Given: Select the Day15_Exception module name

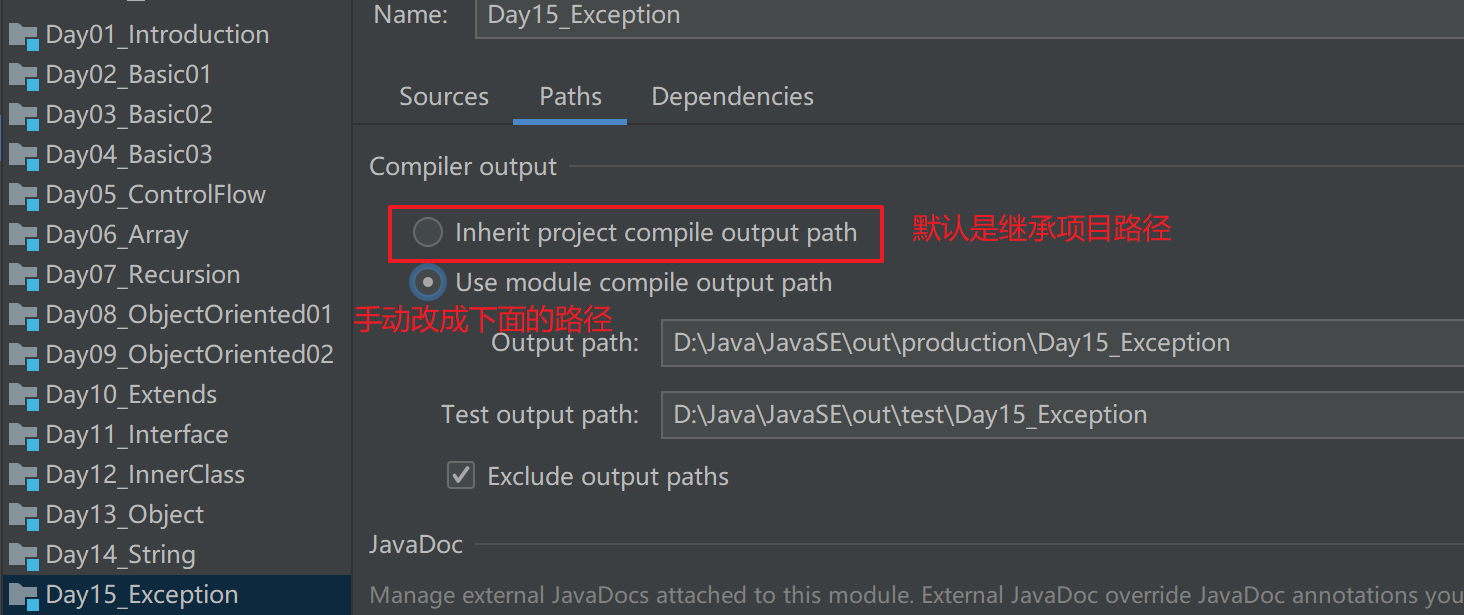Looking at the screenshot, I should point(142,595).
